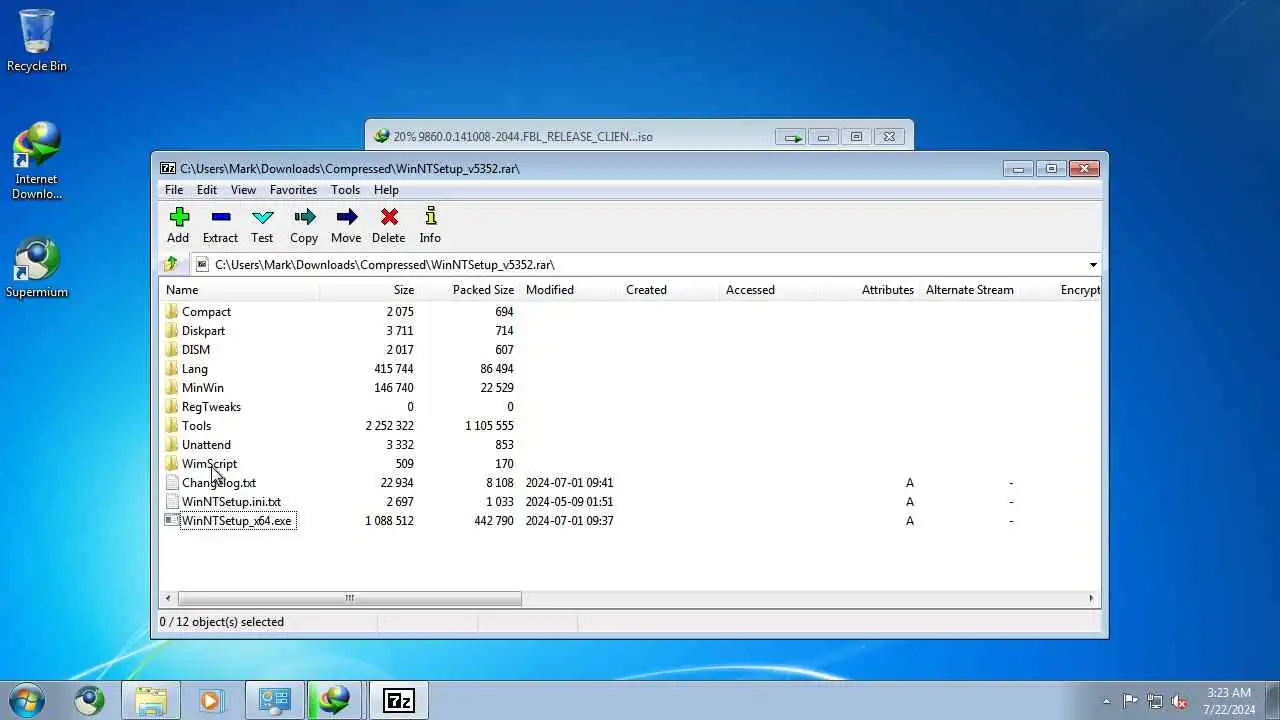The width and height of the screenshot is (1280, 720).
Task: Go up one folder level arrow
Action: [171, 264]
